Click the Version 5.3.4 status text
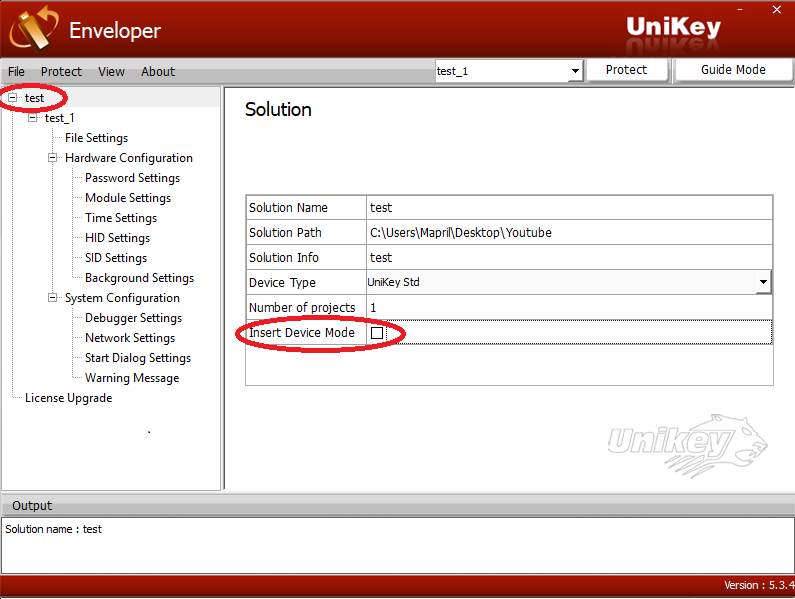The width and height of the screenshot is (795, 599). coord(759,585)
